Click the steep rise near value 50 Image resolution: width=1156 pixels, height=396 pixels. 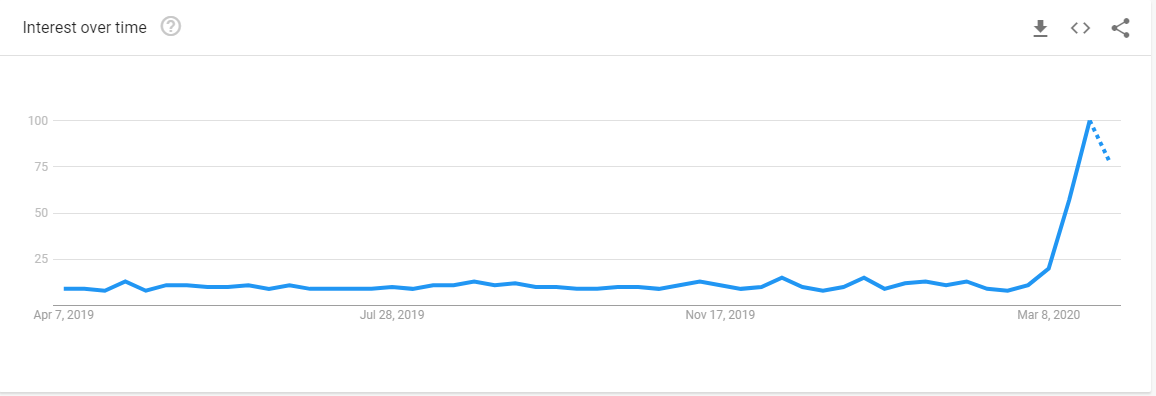click(1068, 199)
